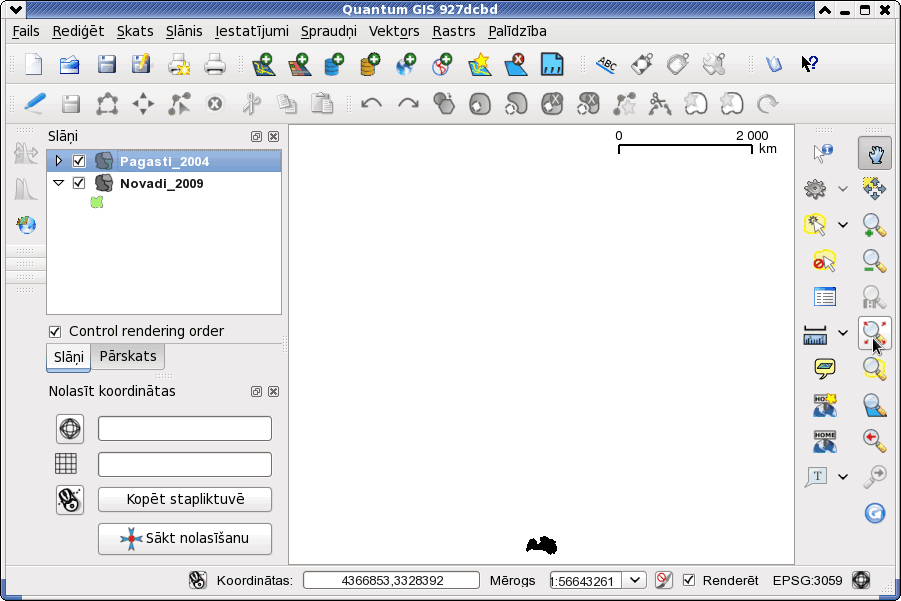Select the Move Feature arrows tool
The height and width of the screenshot is (601, 901).
[143, 103]
